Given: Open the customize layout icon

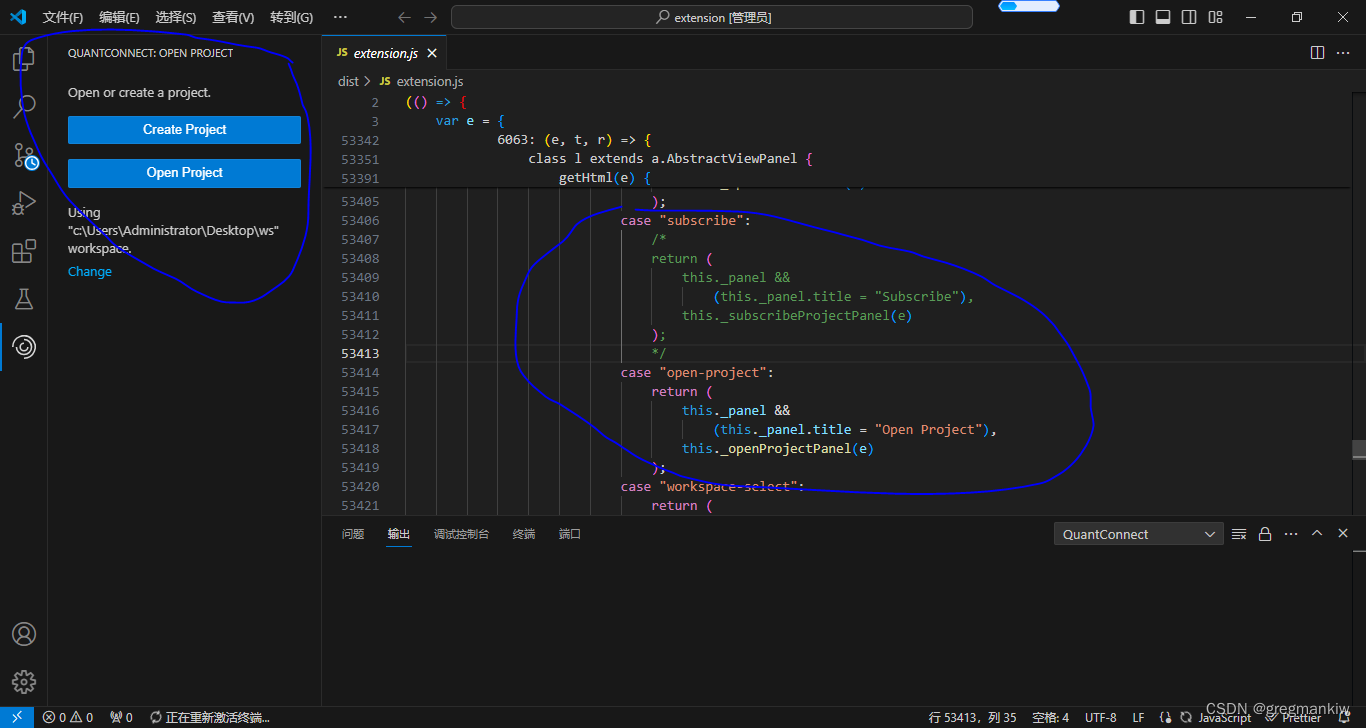Looking at the screenshot, I should click(x=1215, y=17).
